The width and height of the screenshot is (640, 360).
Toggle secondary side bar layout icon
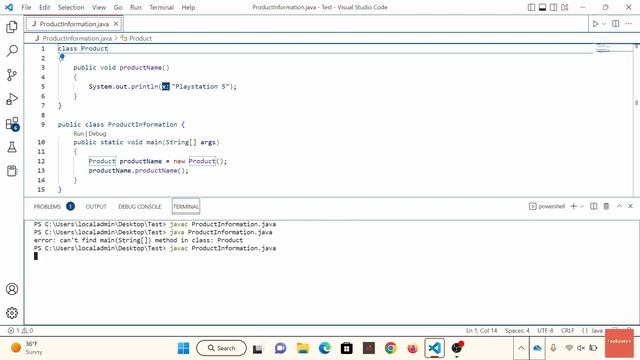553,7
